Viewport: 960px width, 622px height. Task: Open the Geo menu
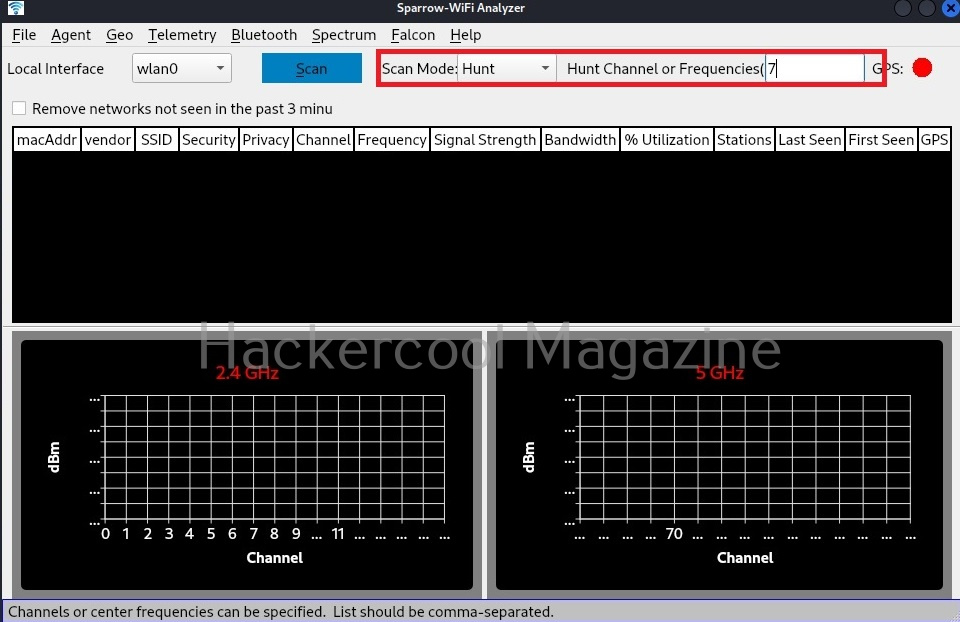point(119,35)
